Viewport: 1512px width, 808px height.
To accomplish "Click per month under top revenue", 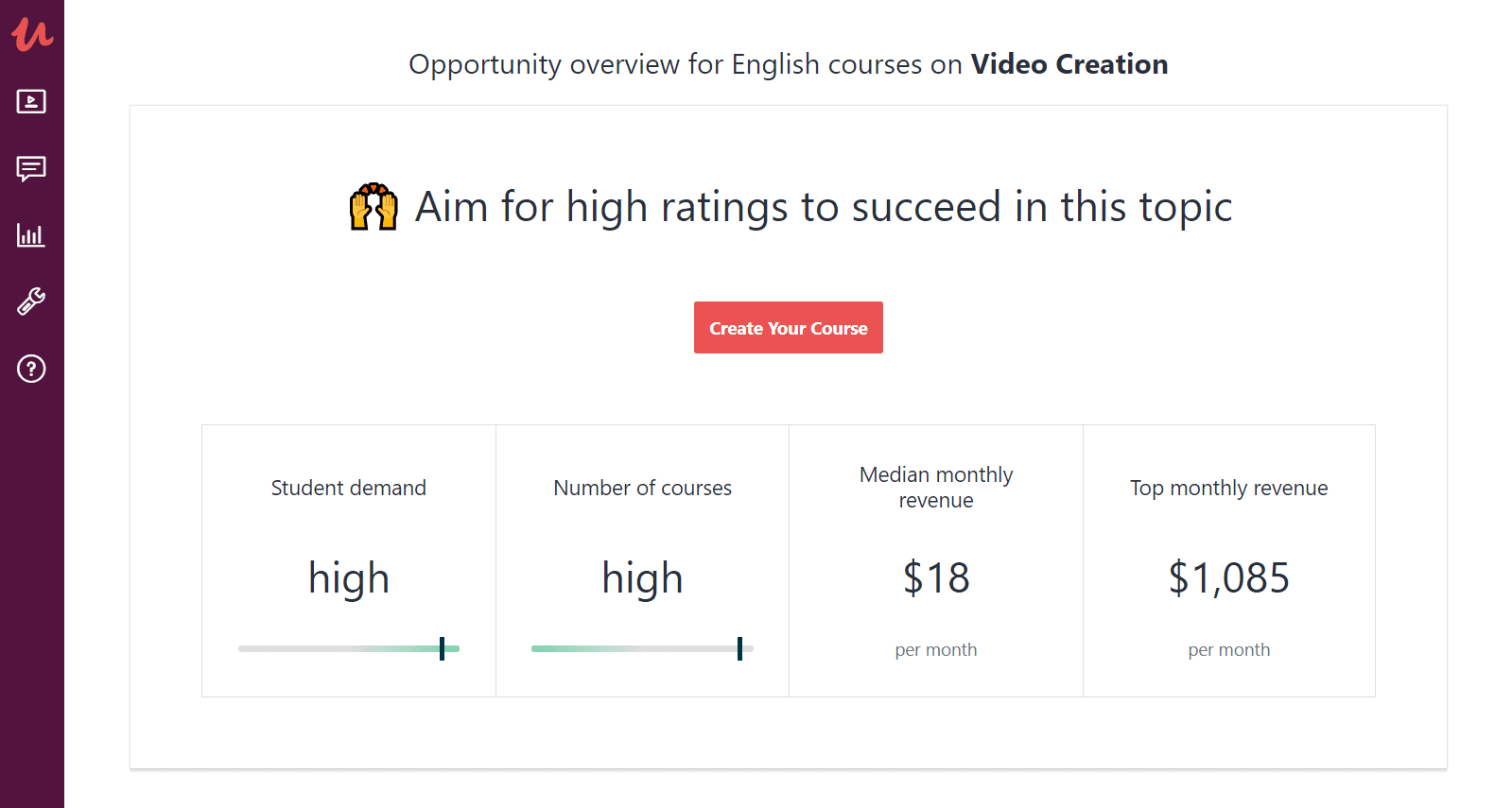I will pyautogui.click(x=1228, y=649).
